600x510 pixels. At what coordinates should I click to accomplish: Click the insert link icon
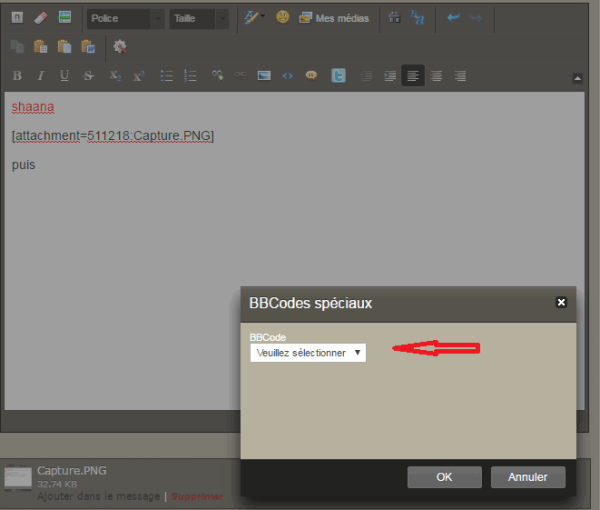pos(217,75)
